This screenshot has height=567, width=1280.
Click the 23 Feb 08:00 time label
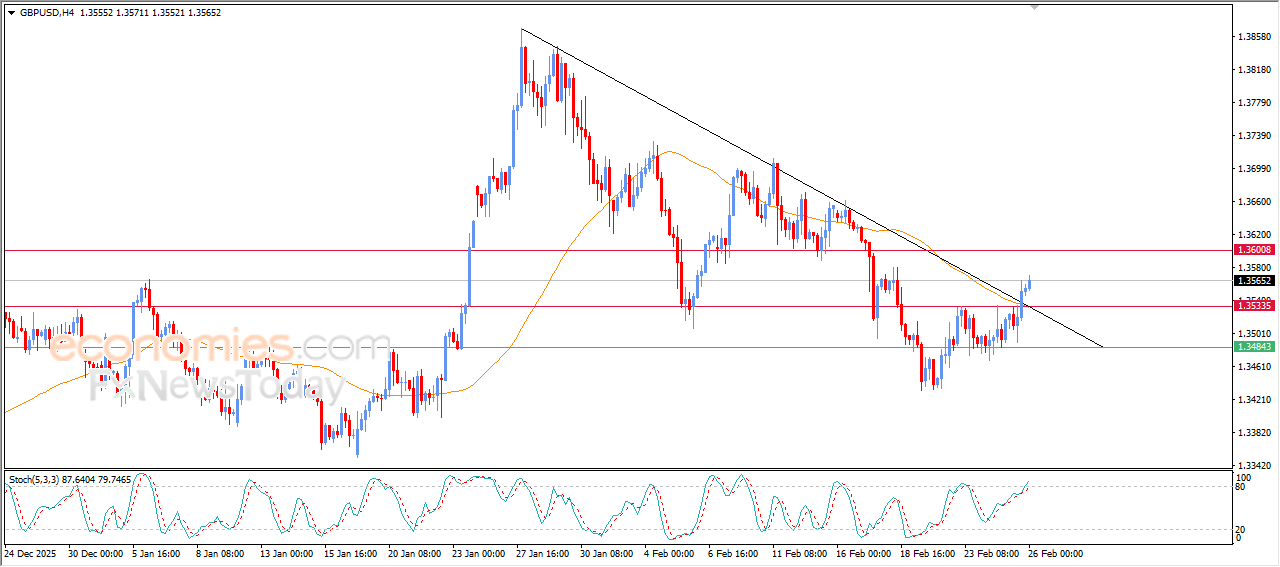992,553
